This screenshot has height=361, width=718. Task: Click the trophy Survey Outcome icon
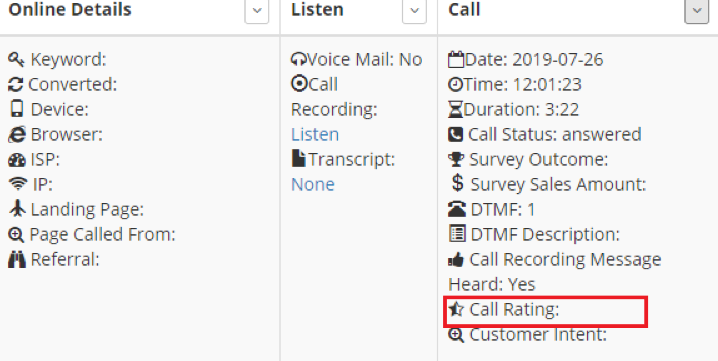point(456,159)
